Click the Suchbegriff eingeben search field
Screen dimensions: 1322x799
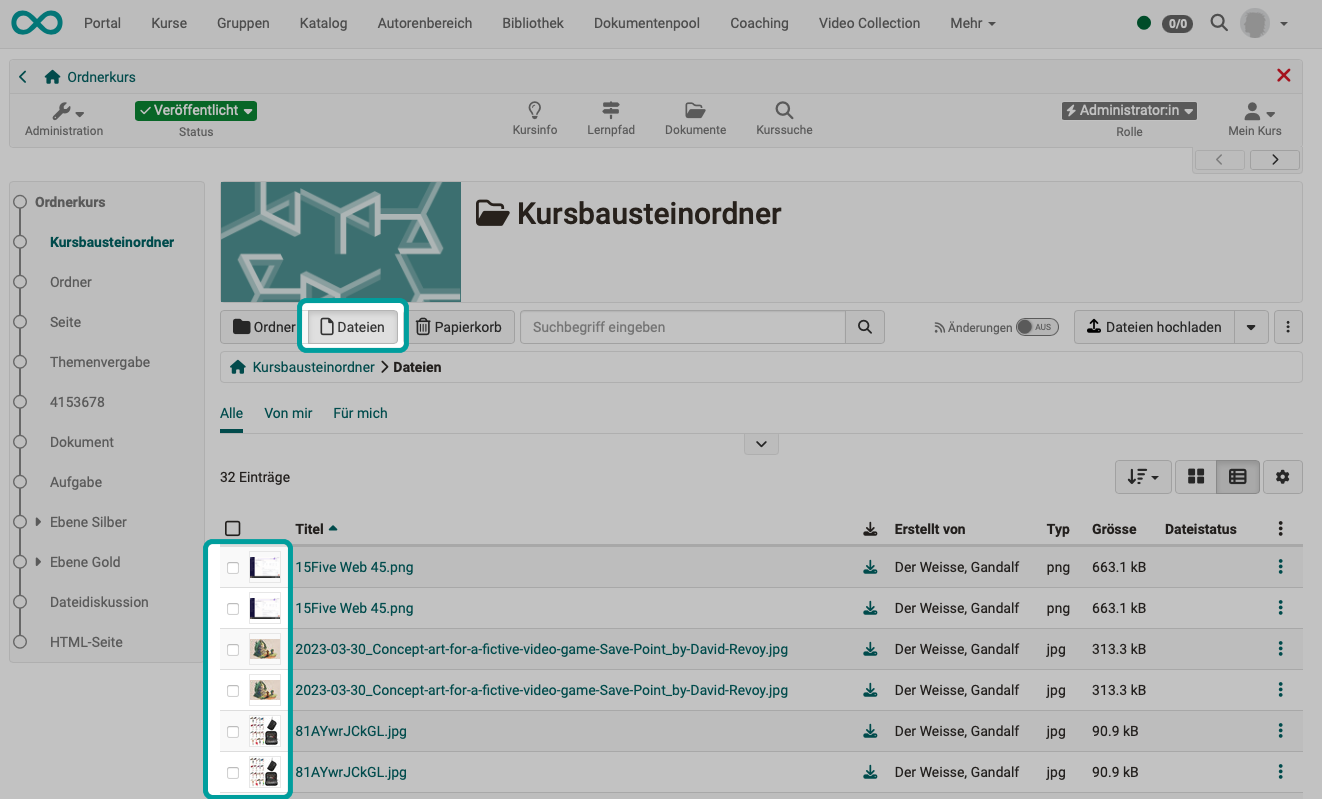683,326
